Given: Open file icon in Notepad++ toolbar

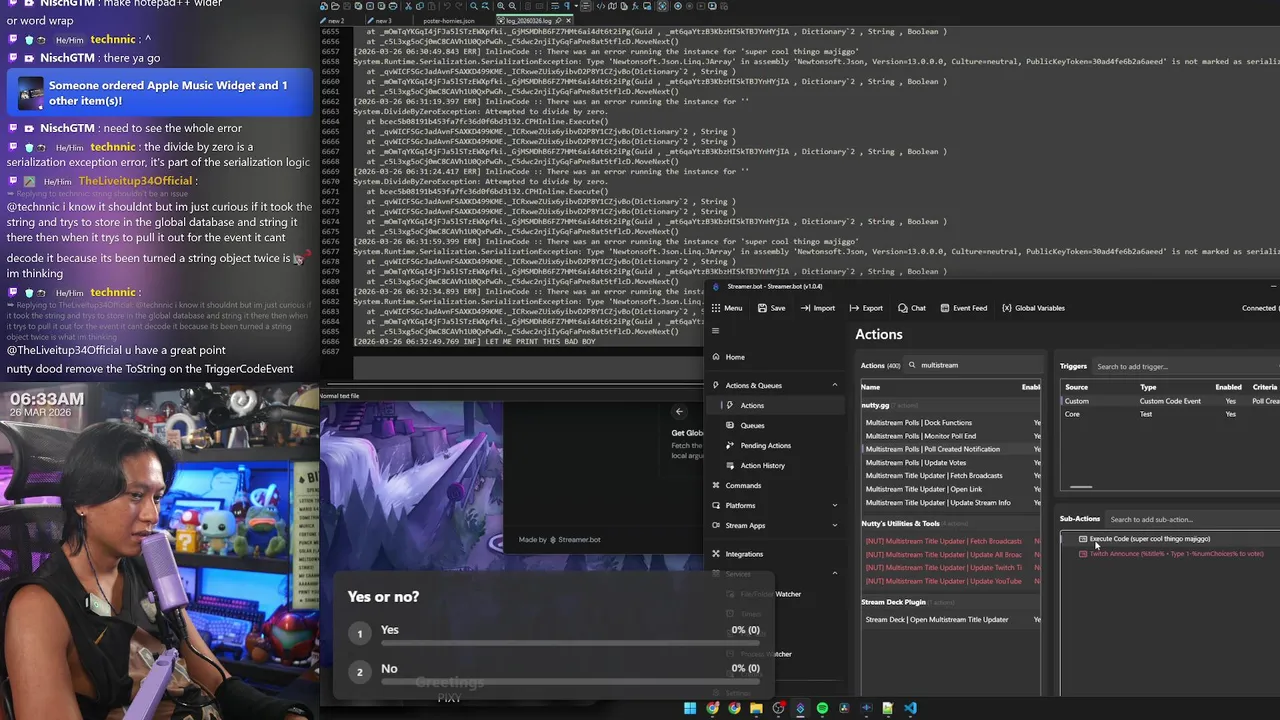Looking at the screenshot, I should pos(335,6).
